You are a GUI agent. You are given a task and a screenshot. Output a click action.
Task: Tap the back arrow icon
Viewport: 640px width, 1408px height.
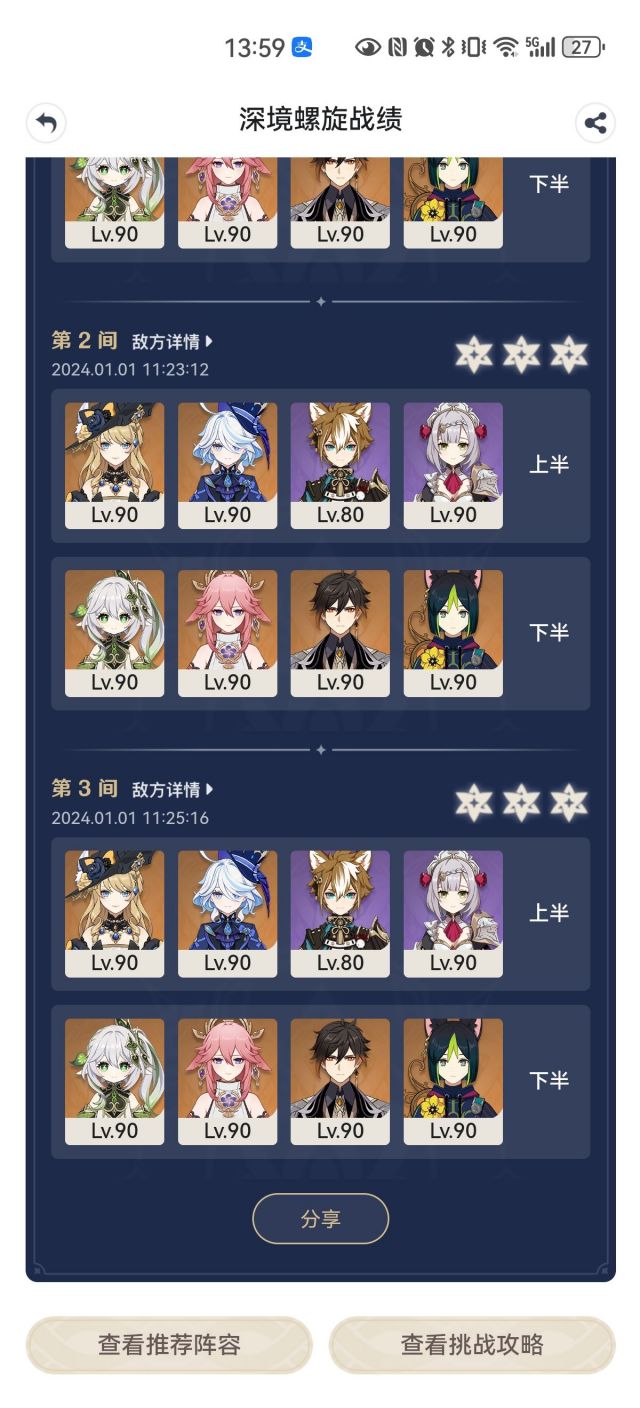pos(45,123)
